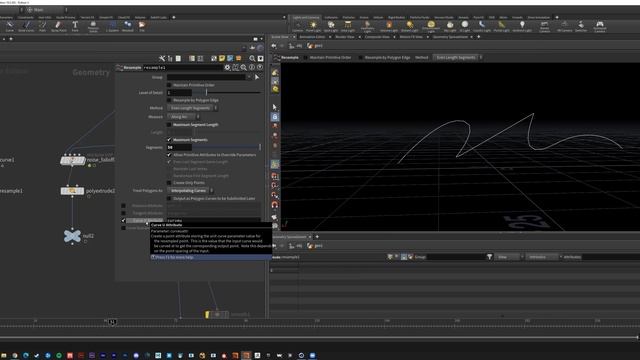Image resolution: width=640 pixels, height=360 pixels.
Task: Click the Group input field
Action: [206, 77]
